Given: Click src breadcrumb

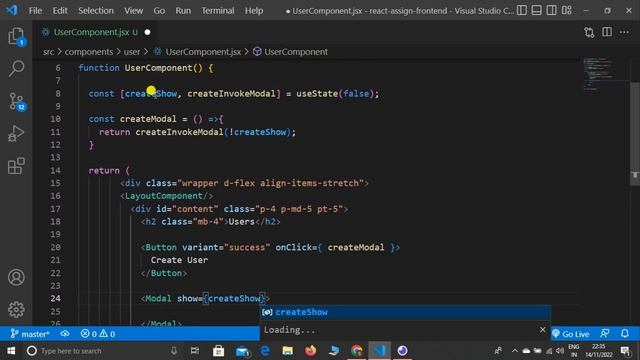Looking at the screenshot, I should [x=48, y=52].
